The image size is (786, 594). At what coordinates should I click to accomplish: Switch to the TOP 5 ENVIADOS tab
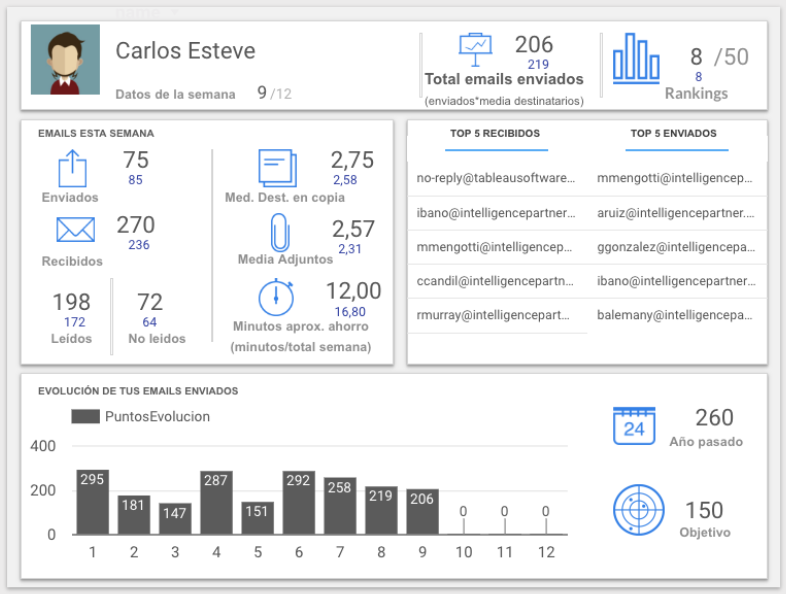tap(673, 134)
